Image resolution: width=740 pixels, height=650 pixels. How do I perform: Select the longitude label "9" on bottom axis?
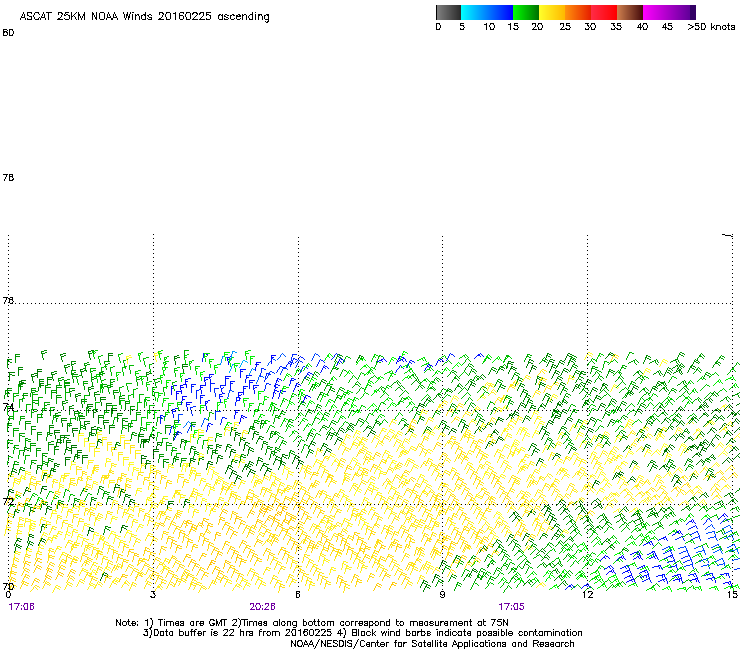(x=442, y=594)
